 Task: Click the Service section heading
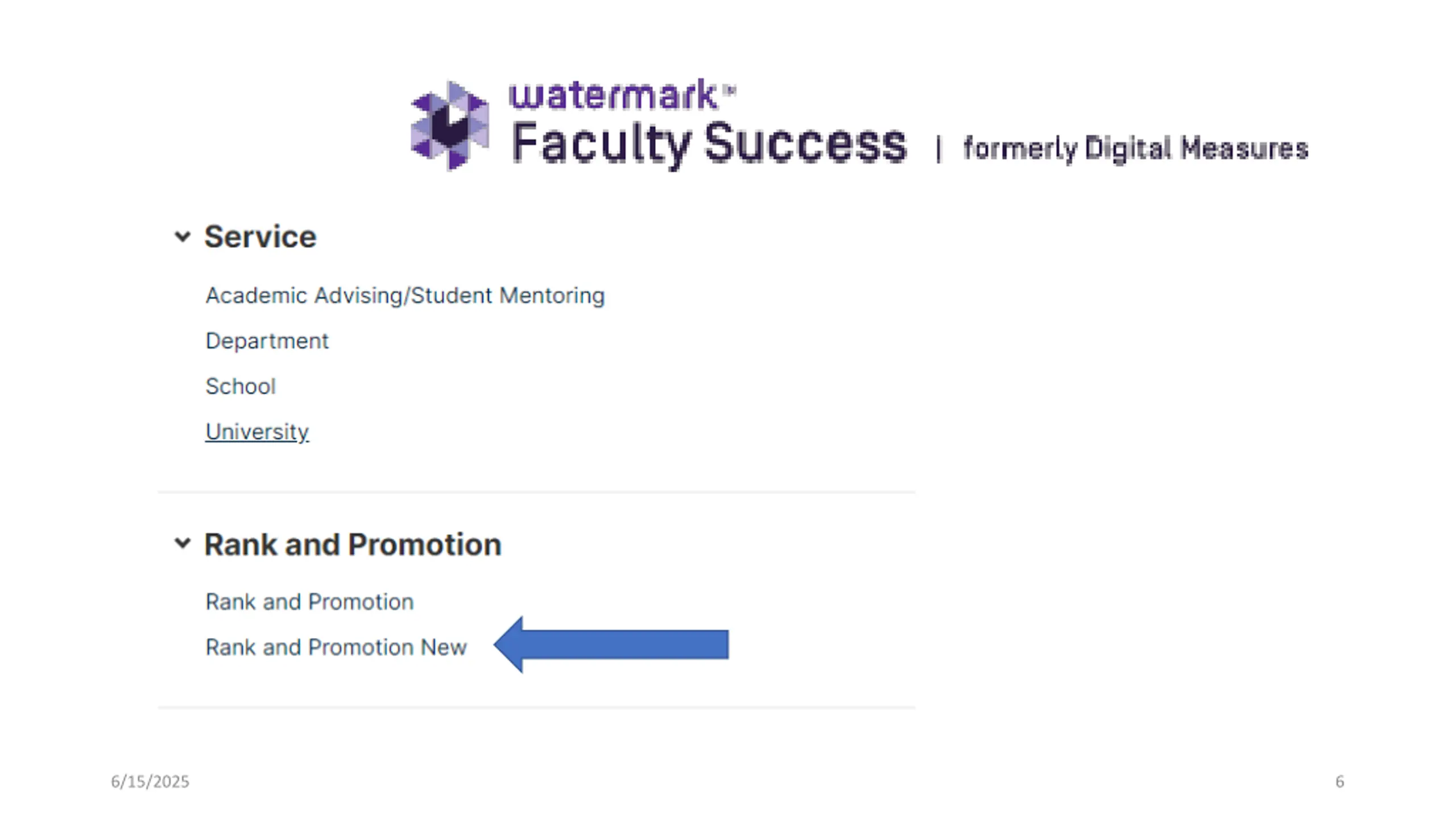tap(260, 237)
